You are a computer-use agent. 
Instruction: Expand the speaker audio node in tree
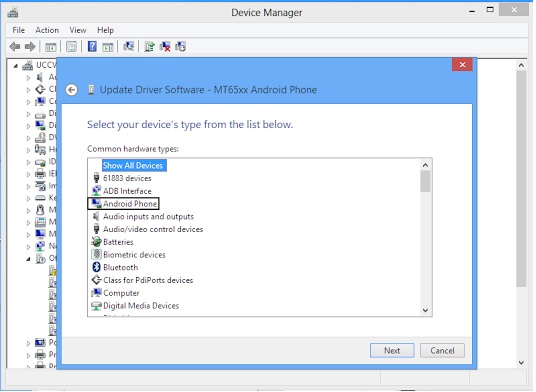click(28, 78)
